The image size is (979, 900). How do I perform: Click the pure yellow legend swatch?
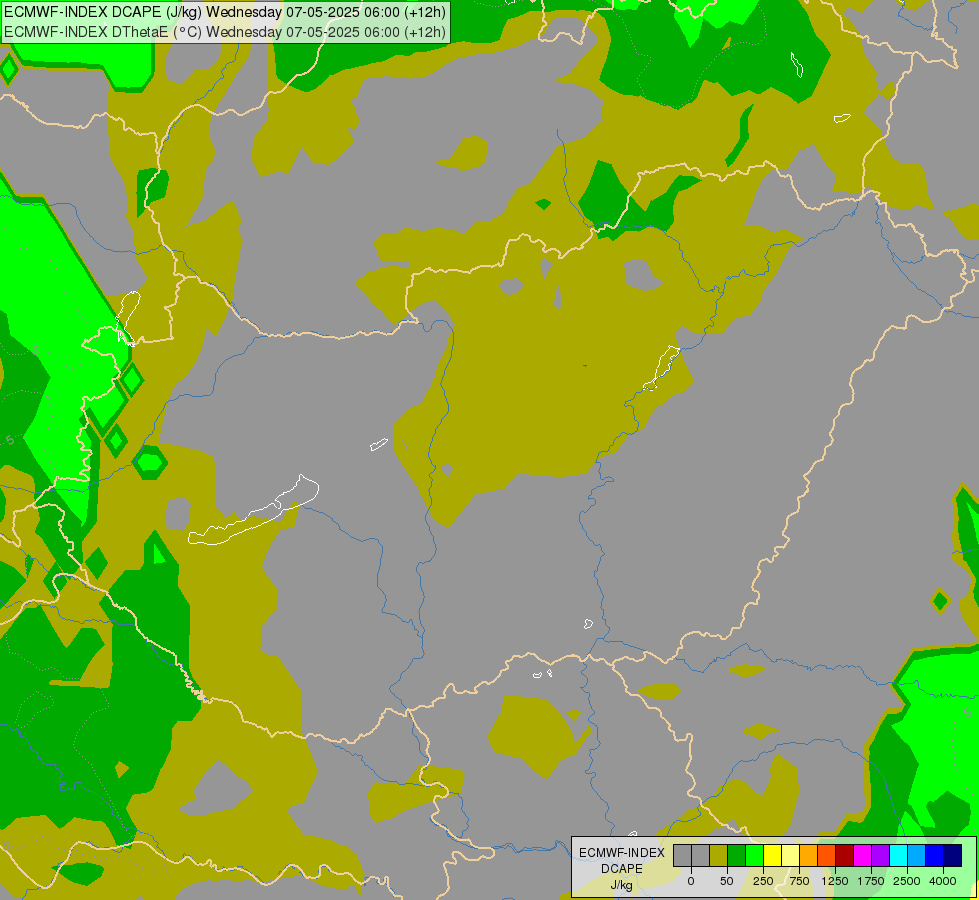click(772, 855)
